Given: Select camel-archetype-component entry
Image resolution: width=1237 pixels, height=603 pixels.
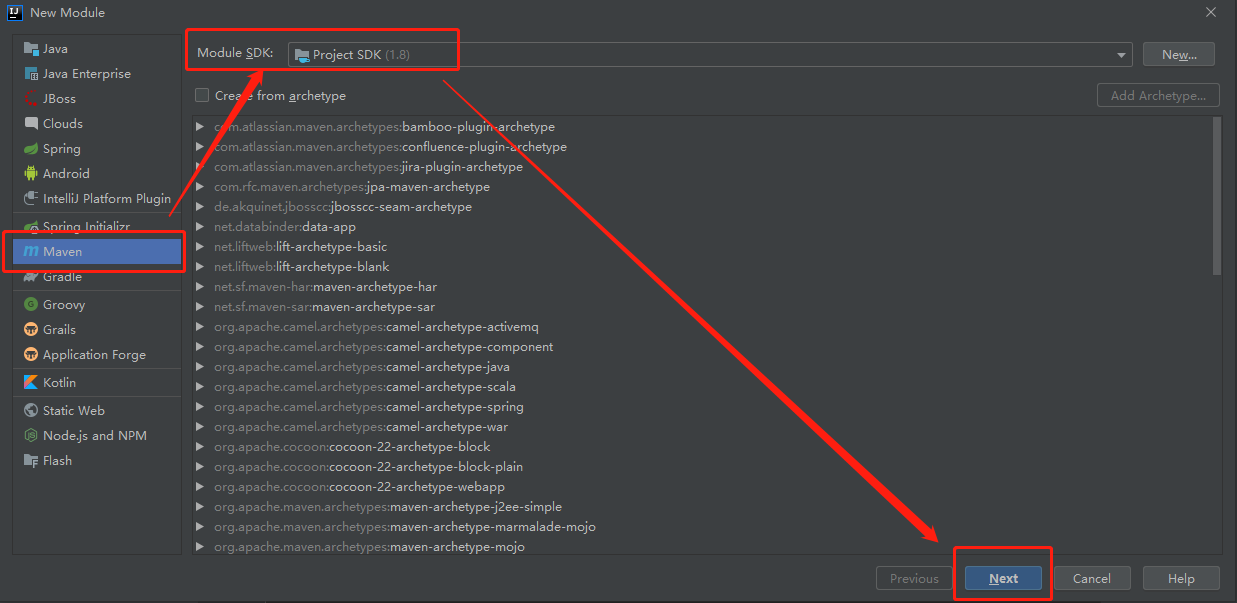Looking at the screenshot, I should pos(383,347).
